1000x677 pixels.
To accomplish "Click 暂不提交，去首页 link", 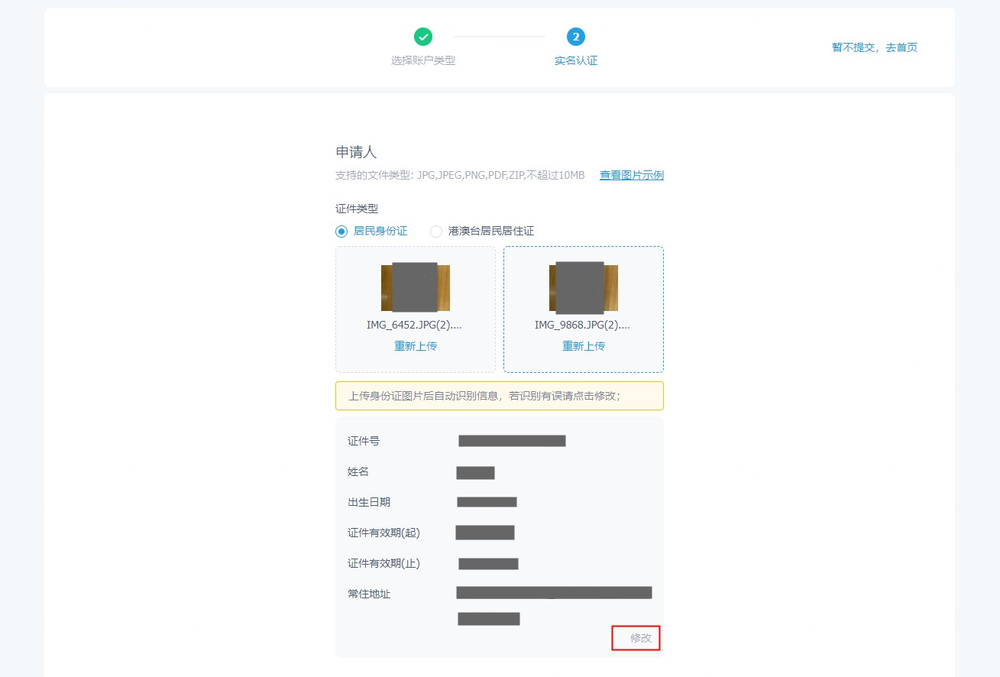I will (874, 47).
